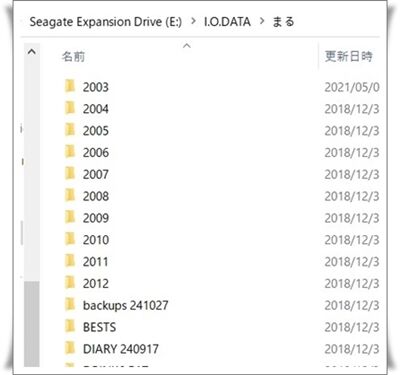400x375 pixels.
Task: Click the まる breadcrumb segment
Action: 283,22
